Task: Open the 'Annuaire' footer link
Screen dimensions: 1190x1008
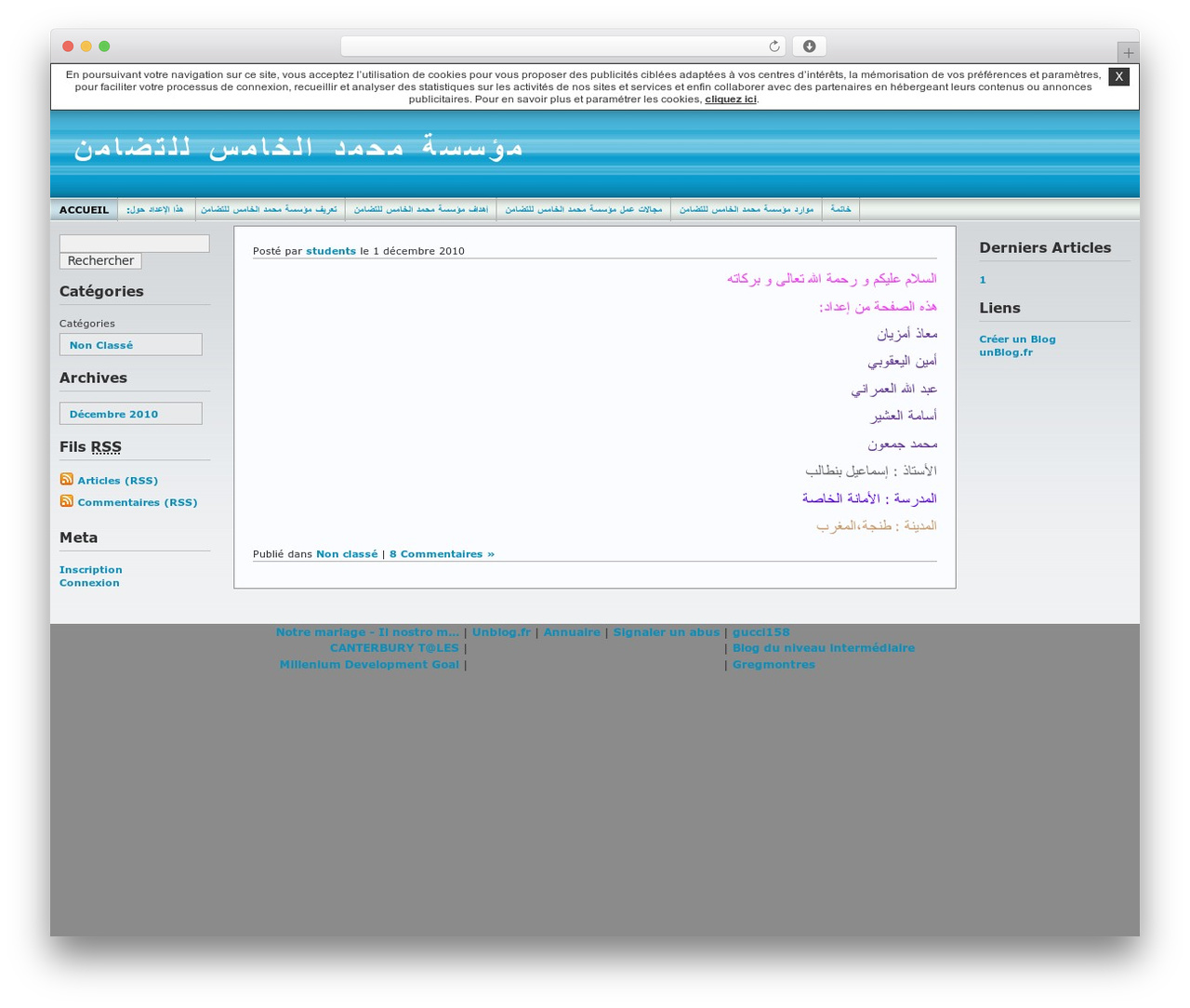Action: (x=572, y=632)
